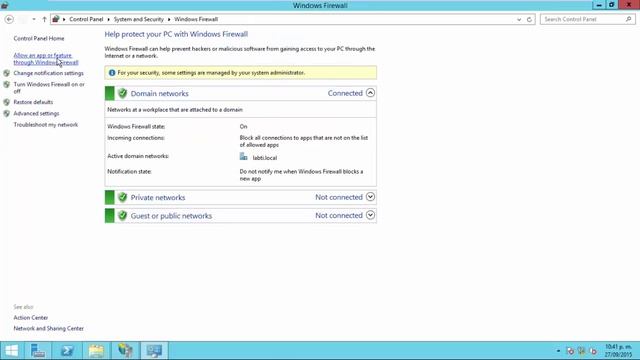This screenshot has width=640, height=360.
Task: Open File Explorer from the taskbar
Action: (96, 351)
